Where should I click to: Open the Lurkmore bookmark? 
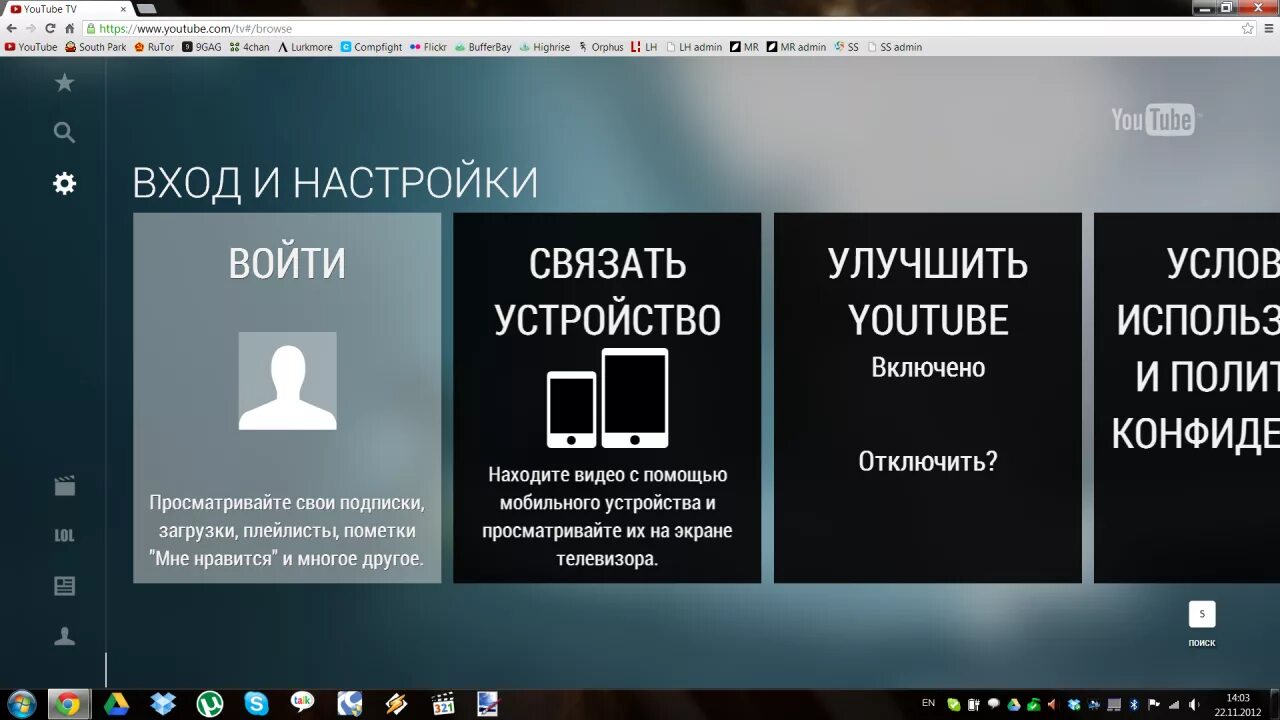tap(305, 47)
